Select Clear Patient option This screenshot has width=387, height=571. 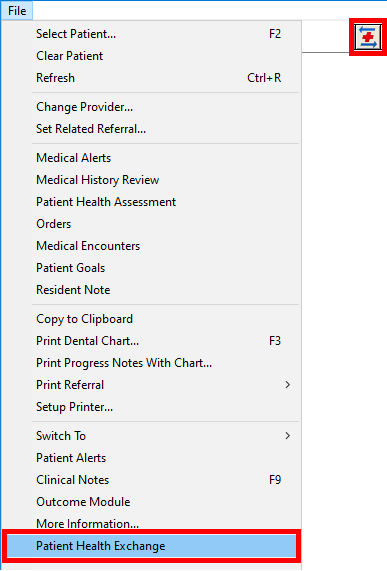coord(151,56)
